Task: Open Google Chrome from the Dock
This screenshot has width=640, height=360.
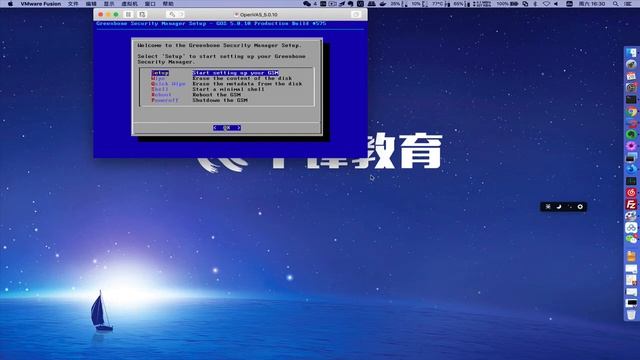Action: click(x=631, y=111)
